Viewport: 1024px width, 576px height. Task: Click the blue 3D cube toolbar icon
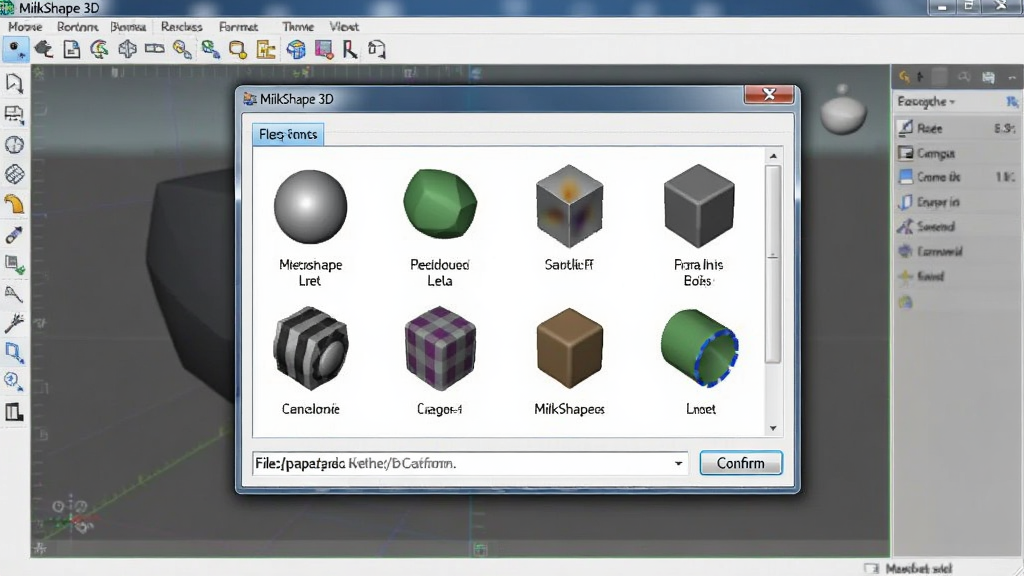tap(296, 50)
